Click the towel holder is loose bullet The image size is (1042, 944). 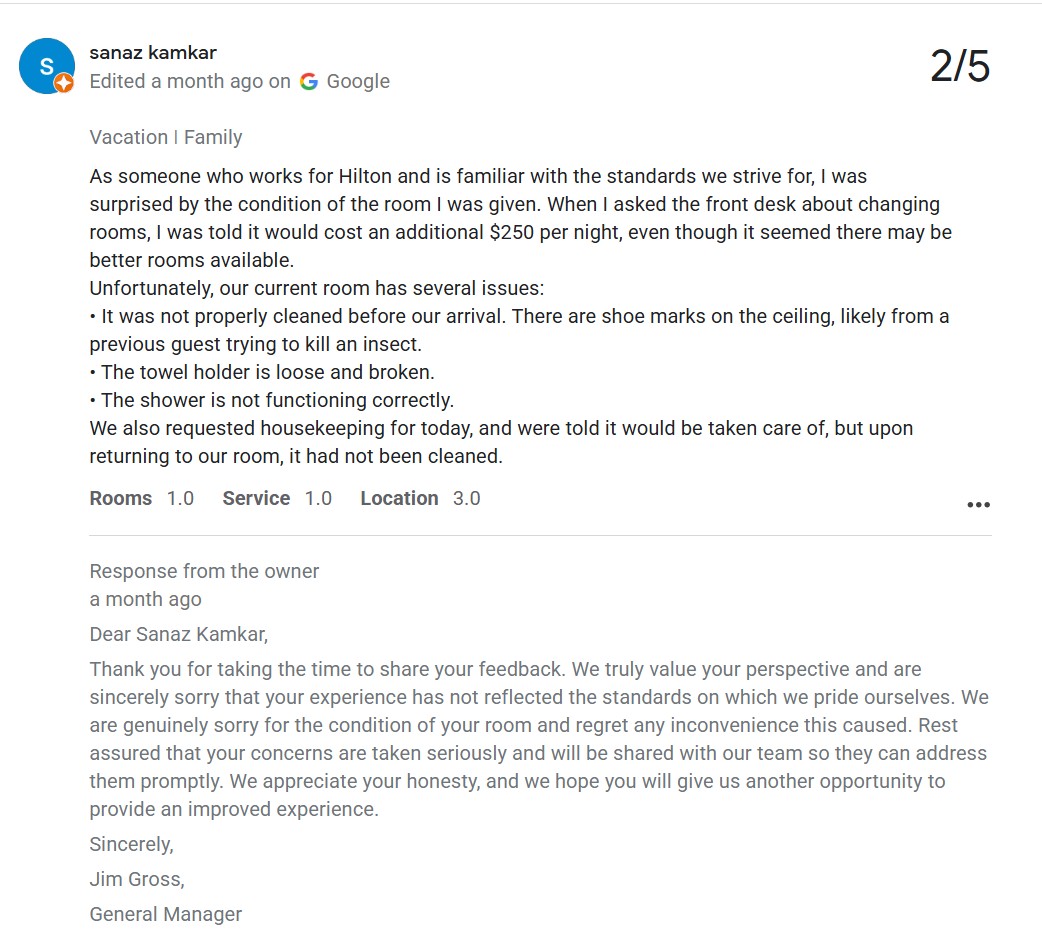click(x=262, y=372)
